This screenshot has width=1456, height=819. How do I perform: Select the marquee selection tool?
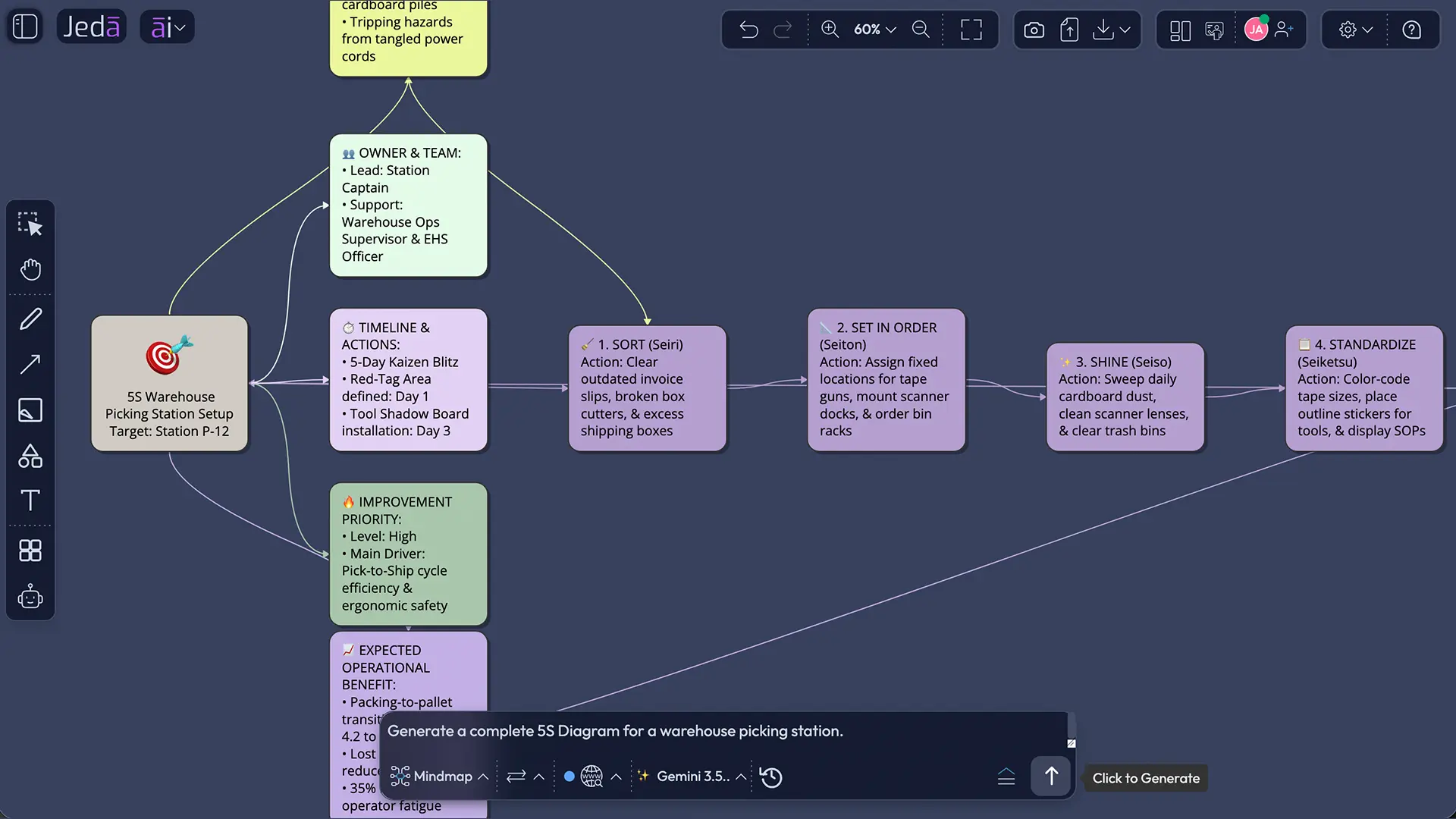coord(30,224)
